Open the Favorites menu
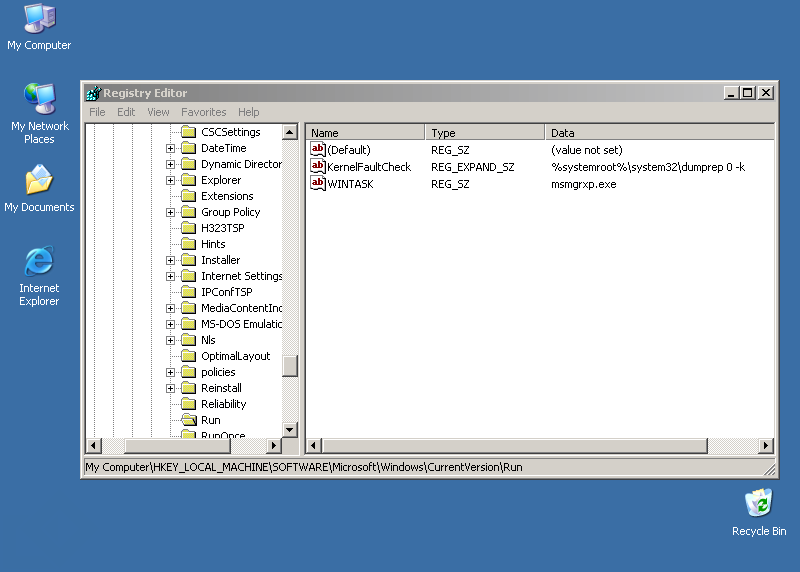 (204, 112)
